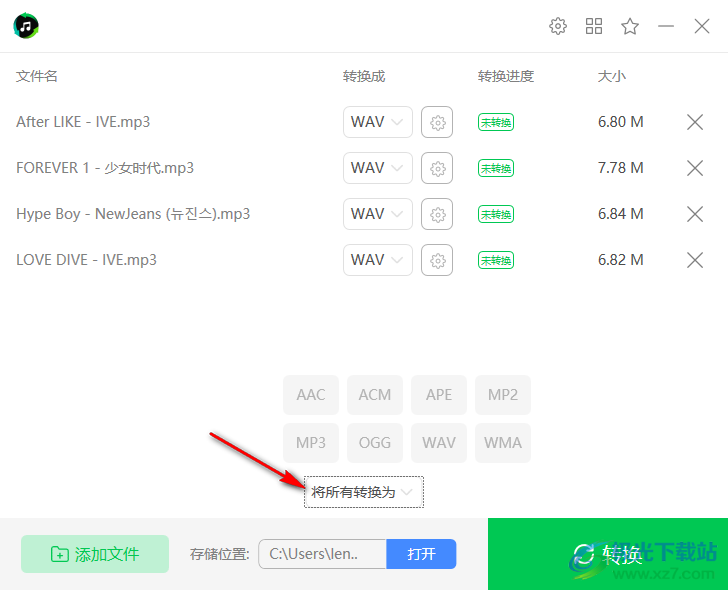Open settings gear for Hype Boy row
Screen dimensions: 728x590
tap(437, 214)
